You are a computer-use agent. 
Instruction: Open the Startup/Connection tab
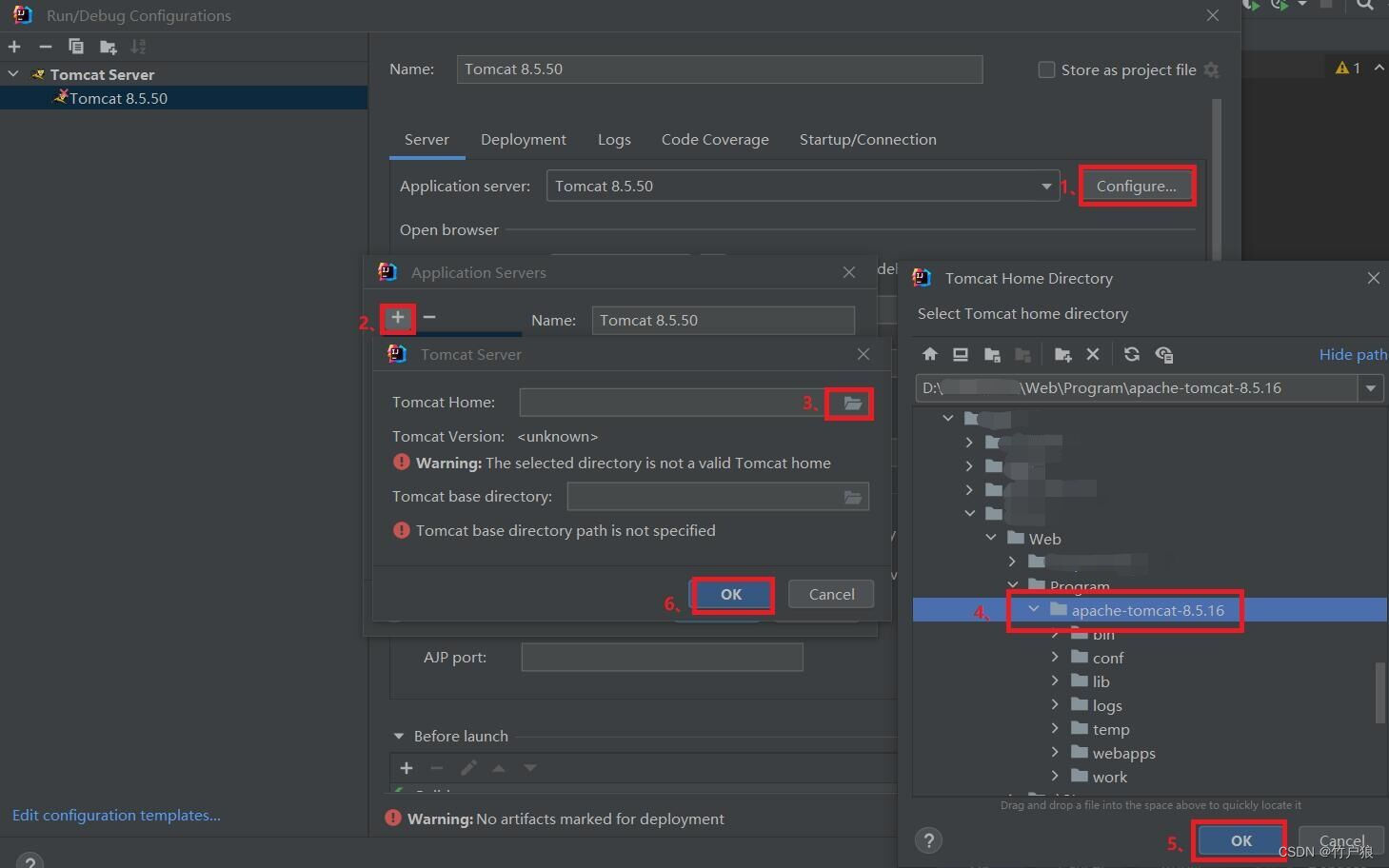[868, 139]
